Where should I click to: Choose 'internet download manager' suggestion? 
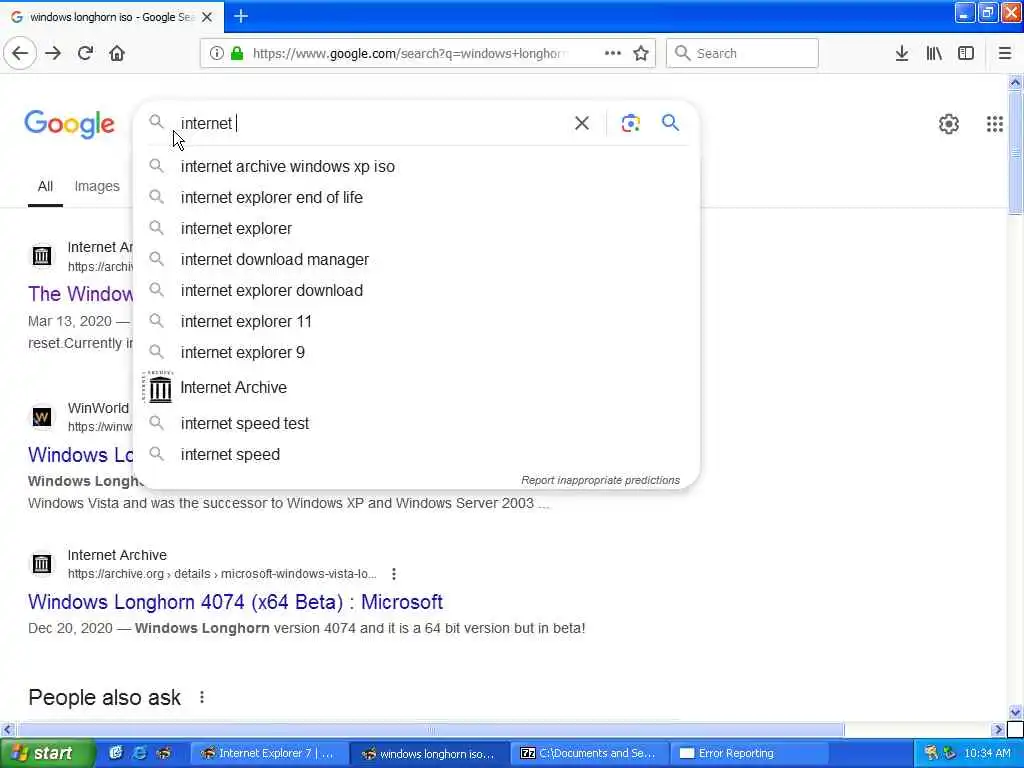click(417, 259)
